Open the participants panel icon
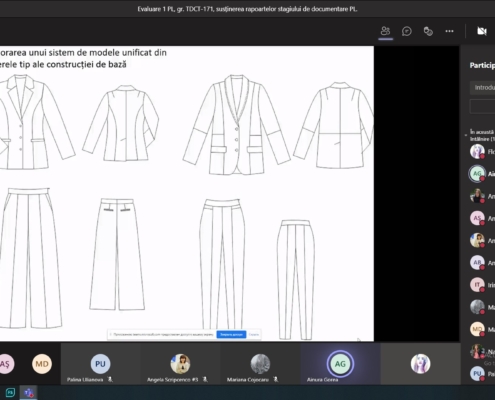Viewport: 495px width, 400px height. (x=386, y=31)
